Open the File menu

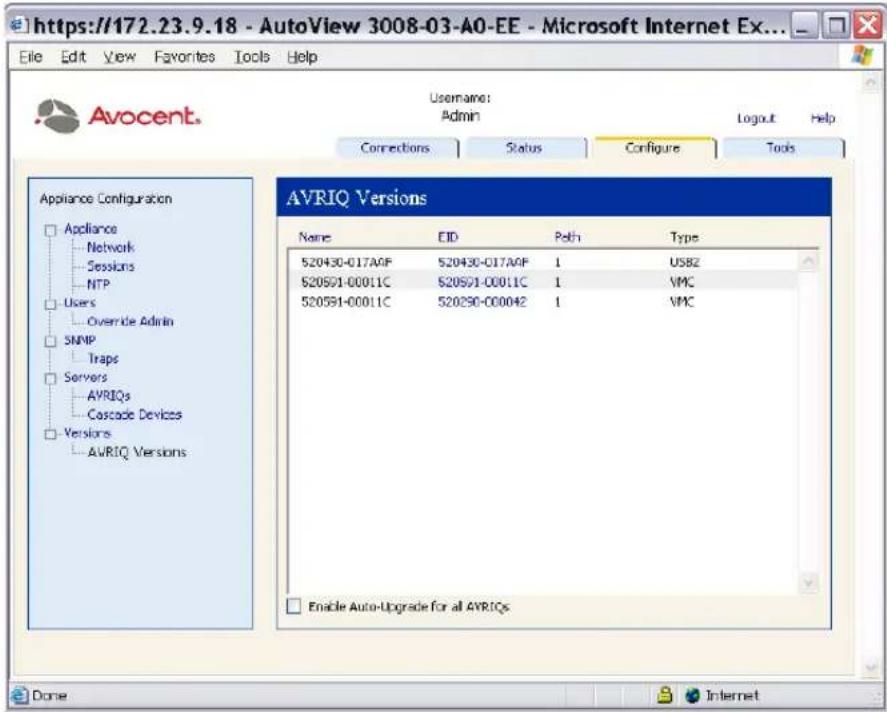pyautogui.click(x=31, y=57)
